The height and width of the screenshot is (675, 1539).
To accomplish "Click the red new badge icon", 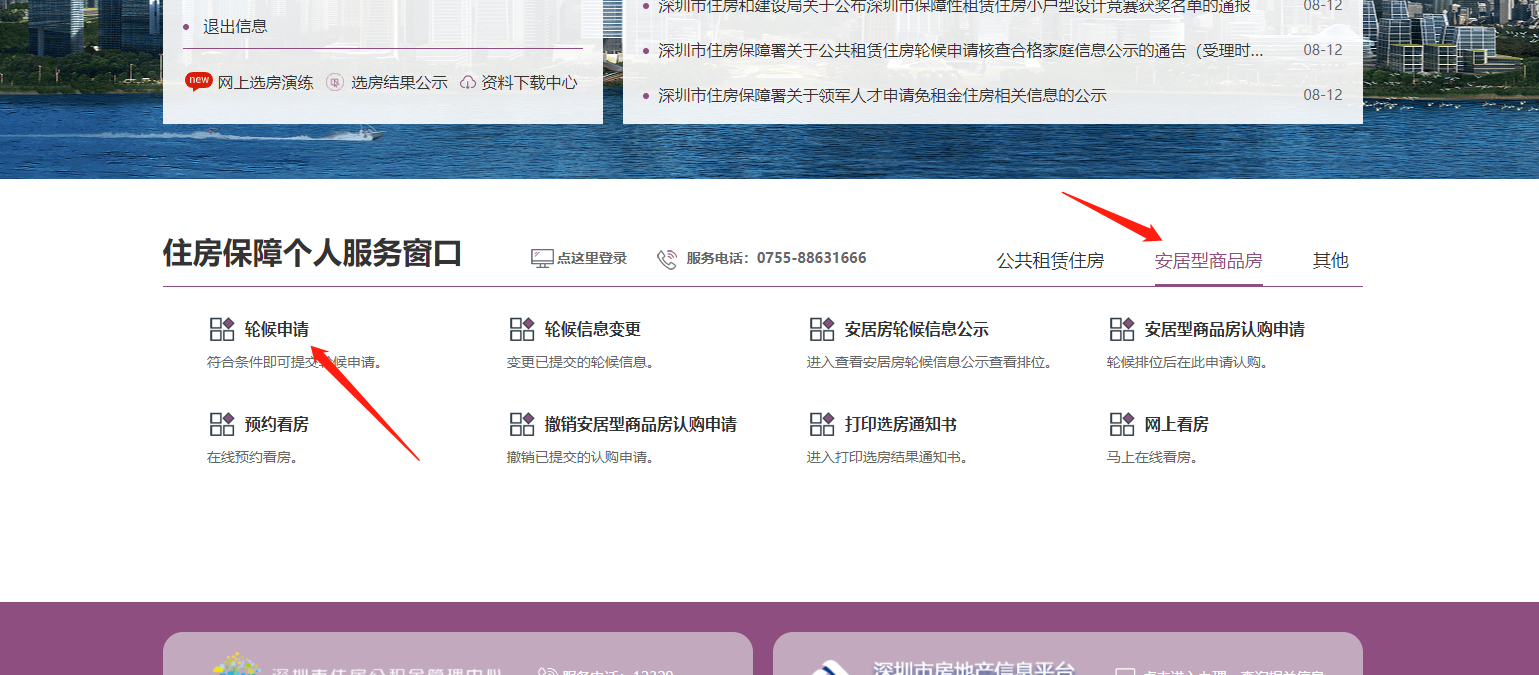I will point(199,81).
